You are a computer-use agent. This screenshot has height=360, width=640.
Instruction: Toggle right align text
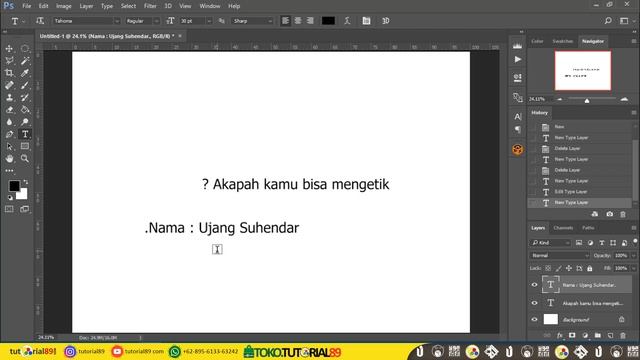310,21
